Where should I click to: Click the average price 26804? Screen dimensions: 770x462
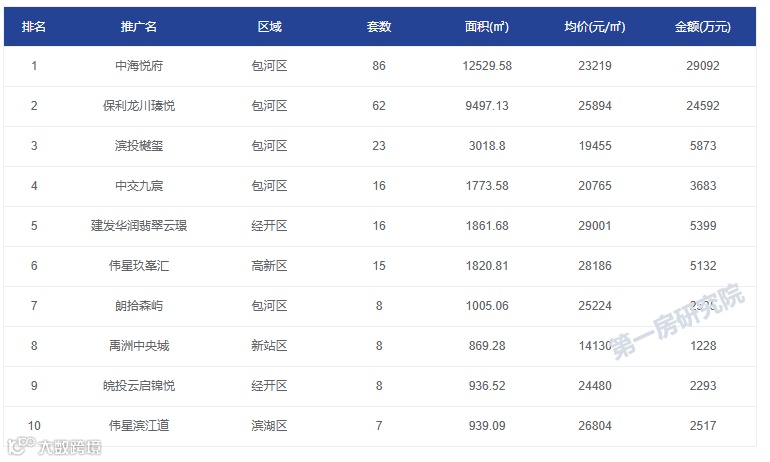[595, 426]
